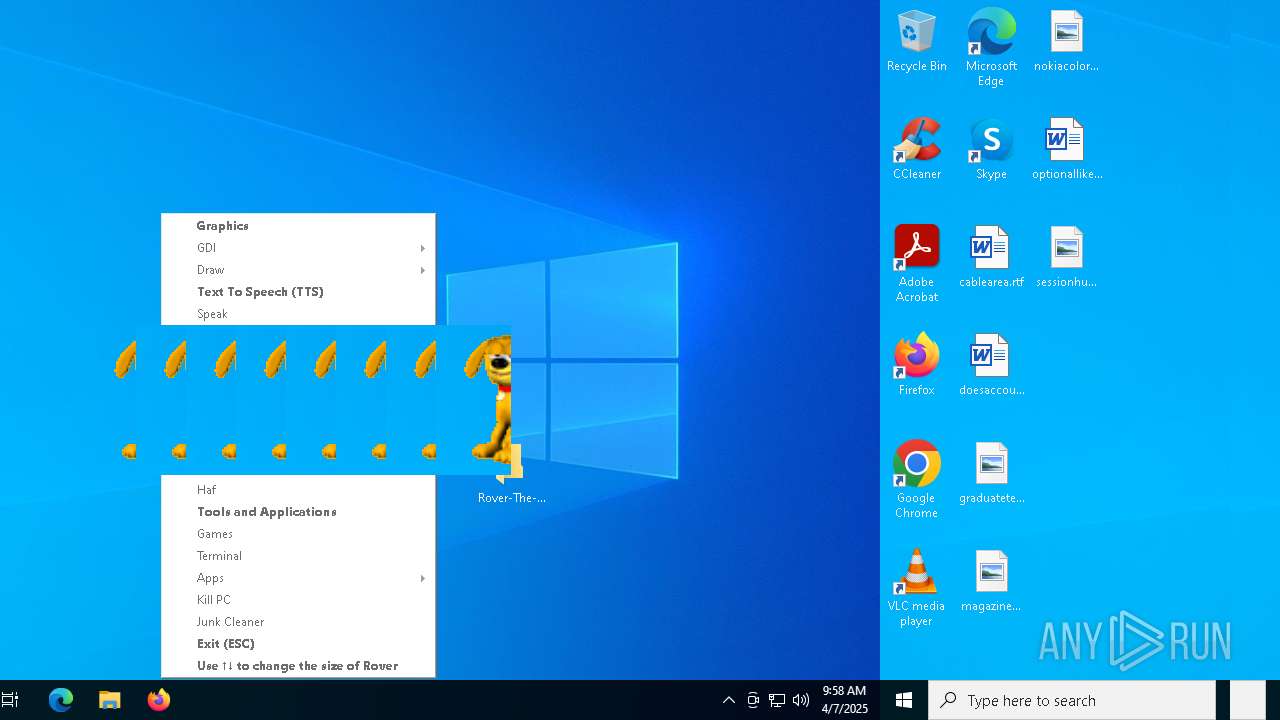Viewport: 1280px width, 720px height.
Task: Open the volume control in tray
Action: click(801, 700)
